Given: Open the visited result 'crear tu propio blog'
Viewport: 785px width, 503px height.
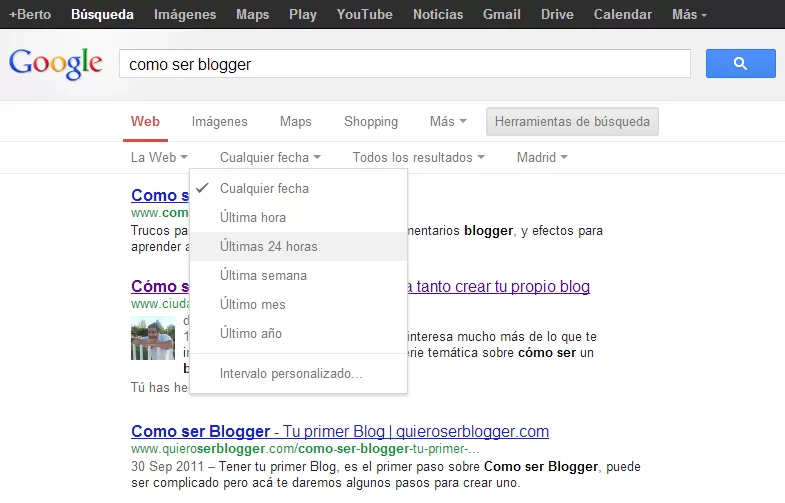Looking at the screenshot, I should pyautogui.click(x=499, y=286).
